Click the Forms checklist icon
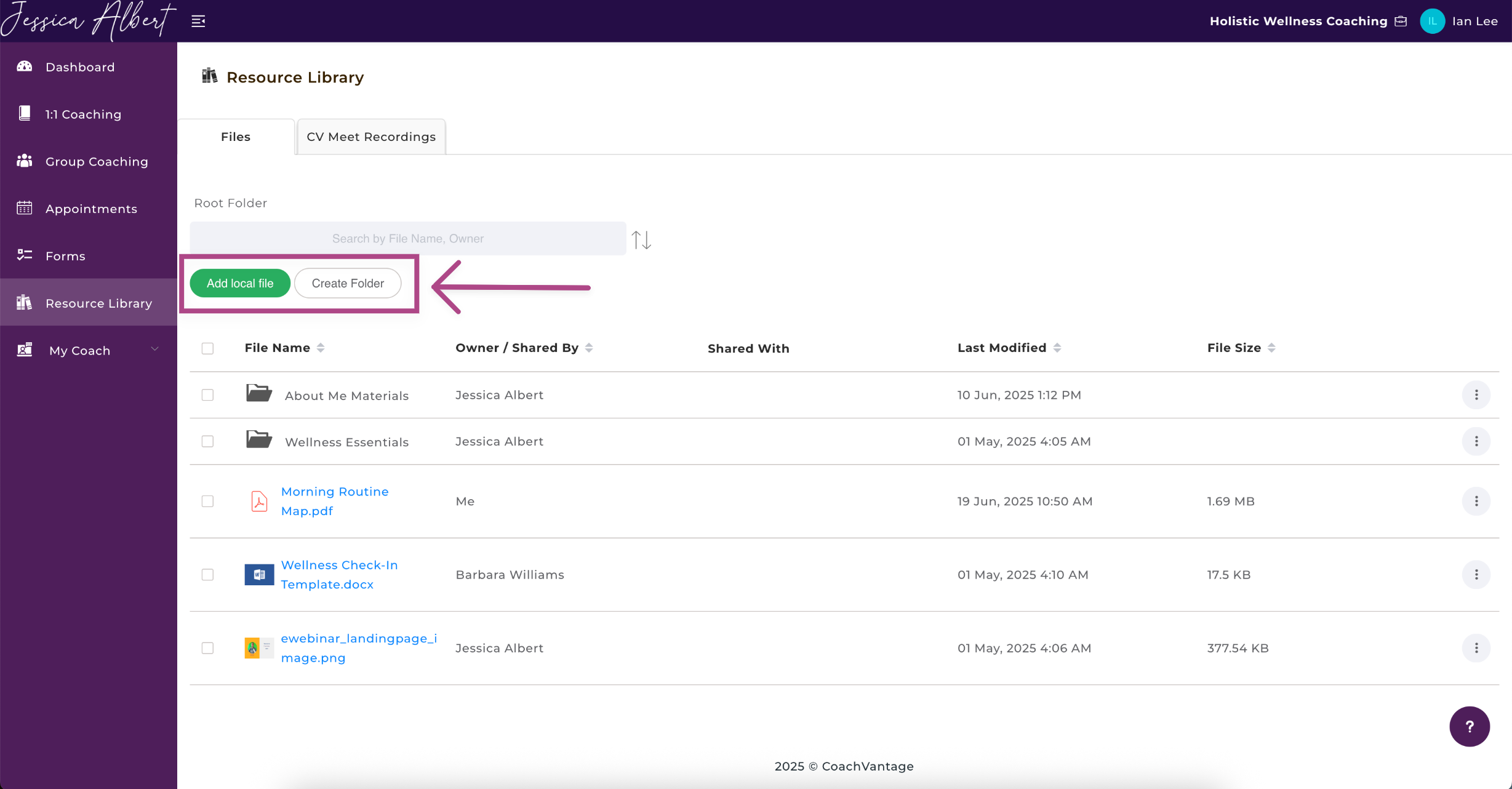This screenshot has width=1512, height=789. (x=25, y=255)
